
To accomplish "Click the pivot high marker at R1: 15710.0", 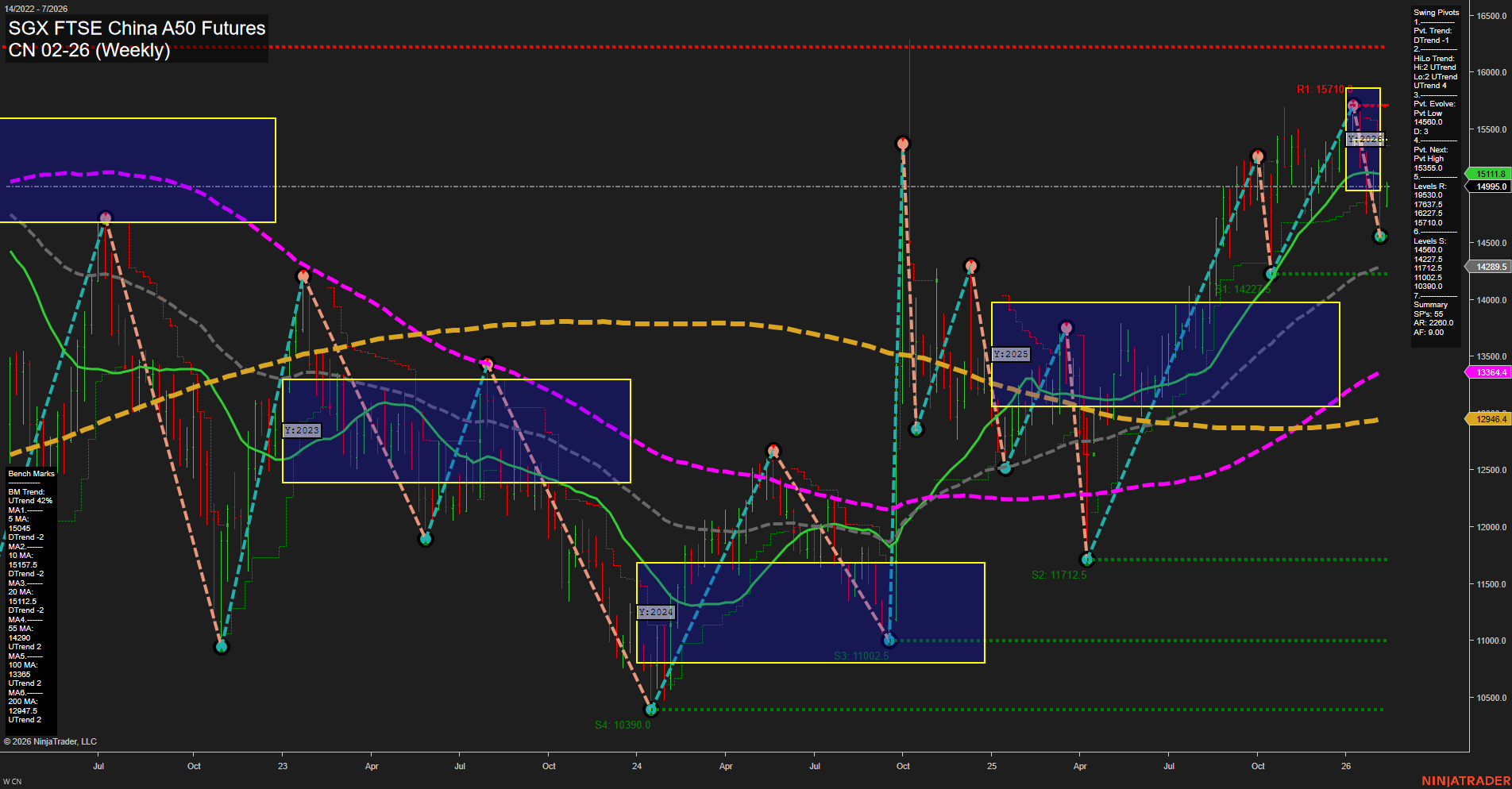I will (1352, 104).
